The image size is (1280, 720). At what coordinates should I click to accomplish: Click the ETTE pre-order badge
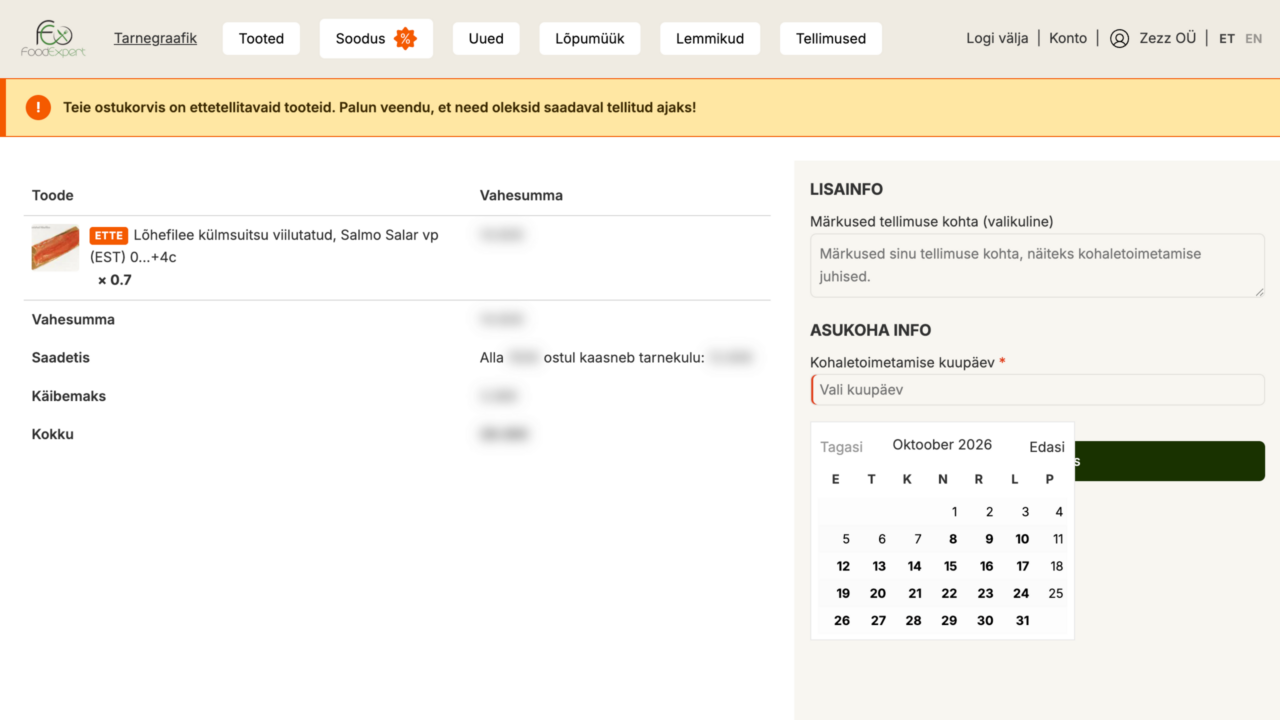[x=109, y=236]
